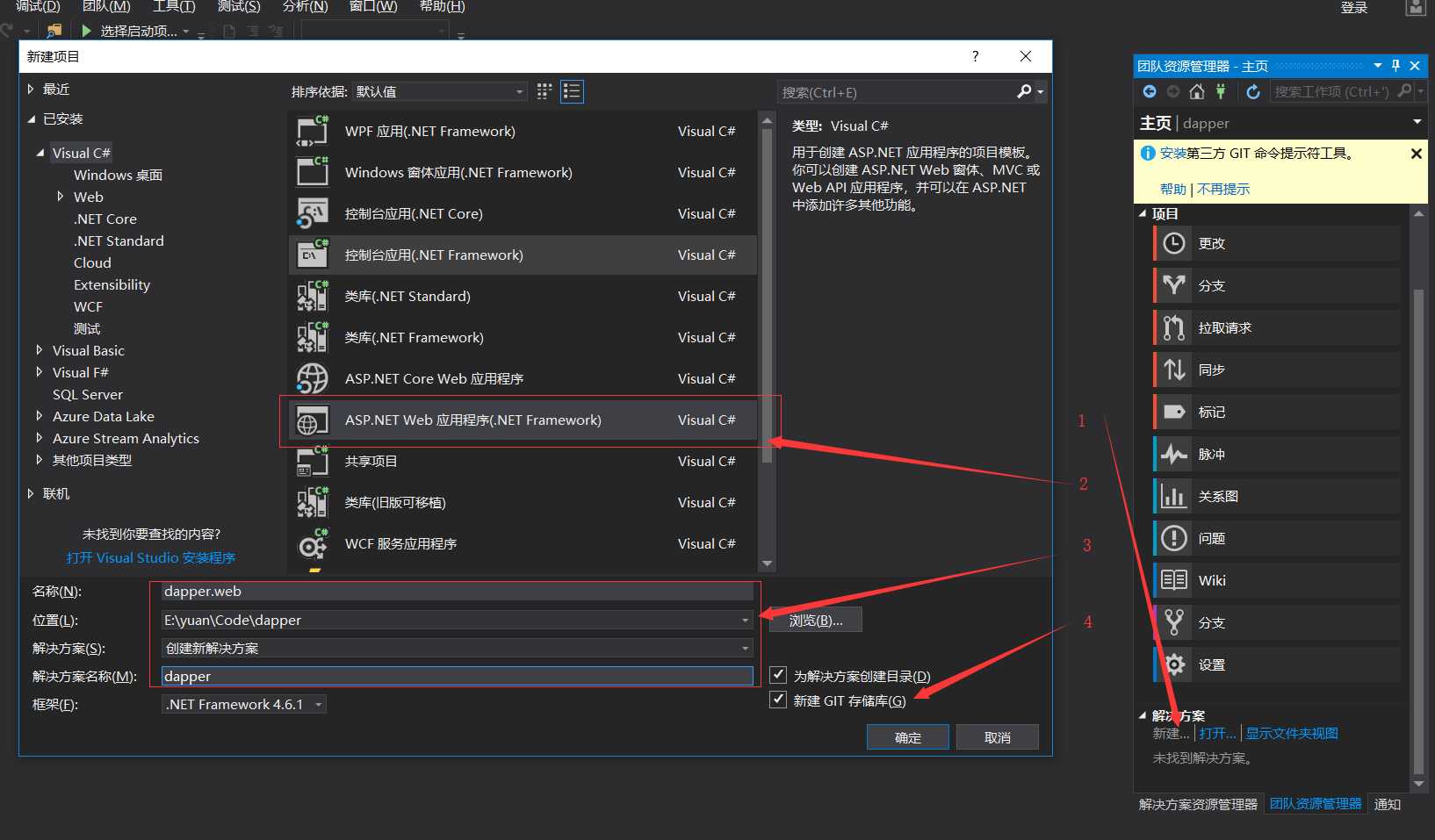The image size is (1435, 840).
Task: Click the Tags label icon in Team Explorer
Action: (1174, 412)
